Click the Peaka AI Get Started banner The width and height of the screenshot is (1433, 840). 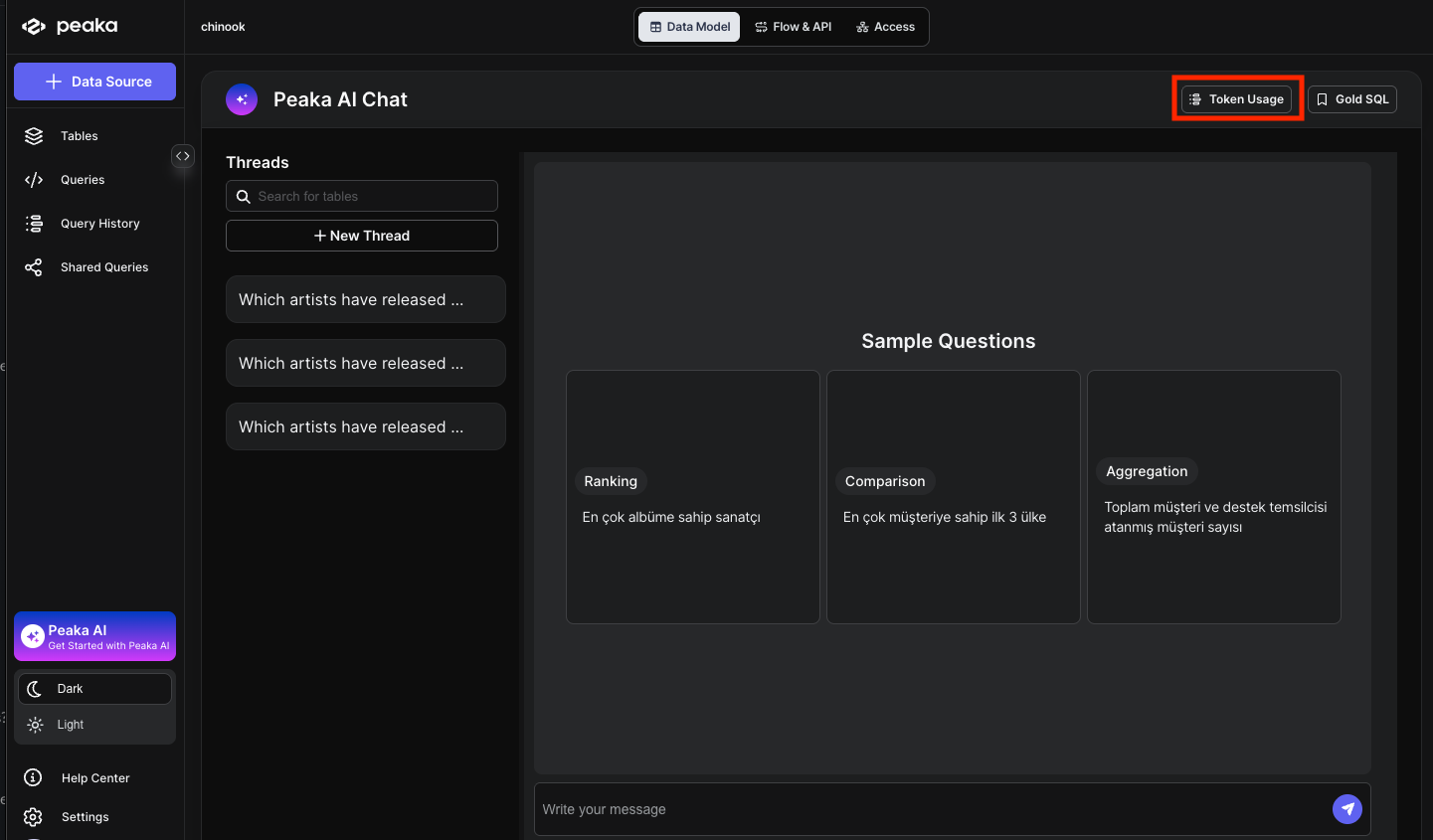coord(94,636)
